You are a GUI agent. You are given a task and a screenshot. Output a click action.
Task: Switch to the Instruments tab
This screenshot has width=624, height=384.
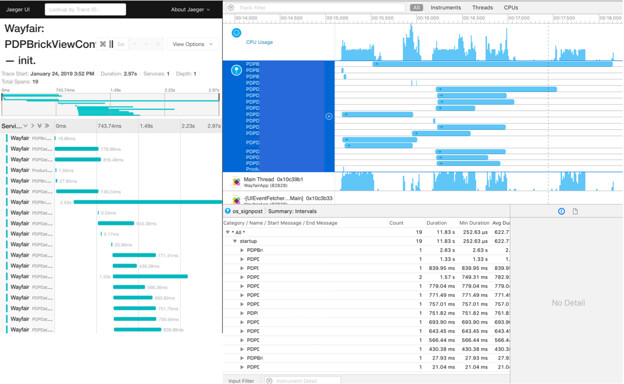[445, 8]
